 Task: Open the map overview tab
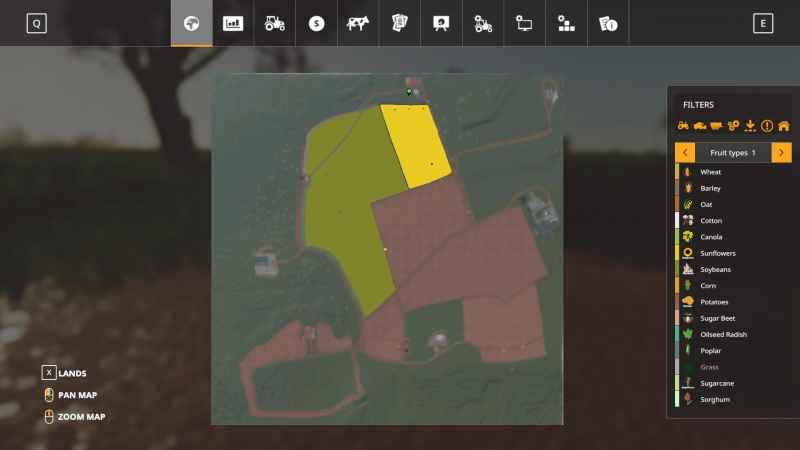[191, 23]
